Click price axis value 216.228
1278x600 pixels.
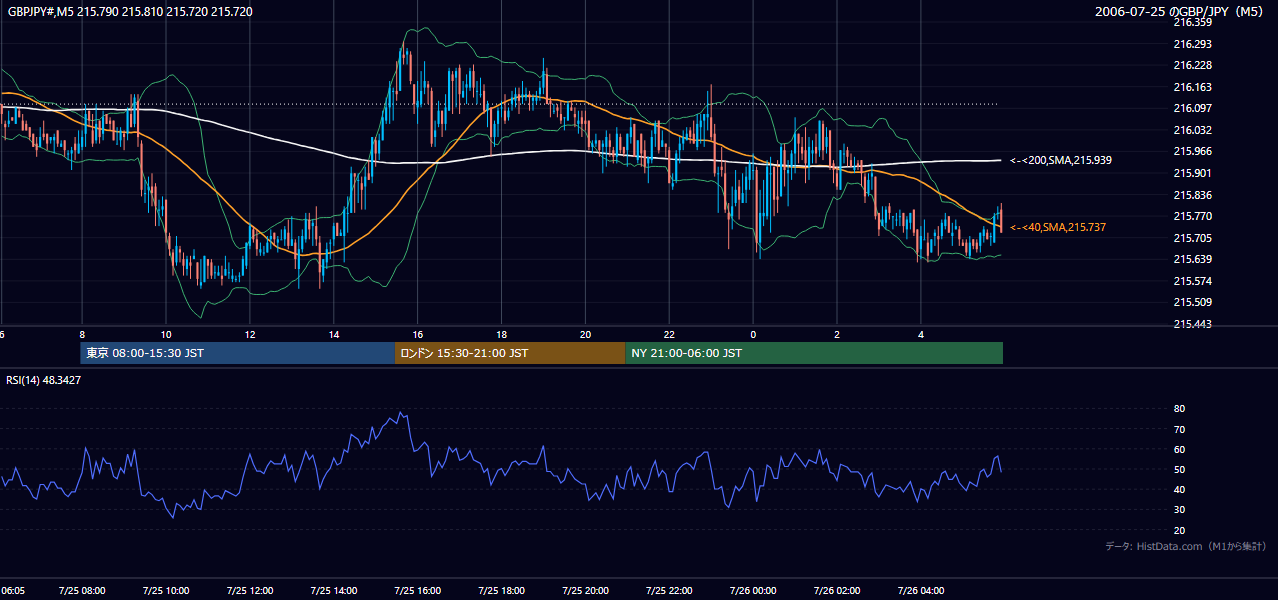[x=1192, y=65]
